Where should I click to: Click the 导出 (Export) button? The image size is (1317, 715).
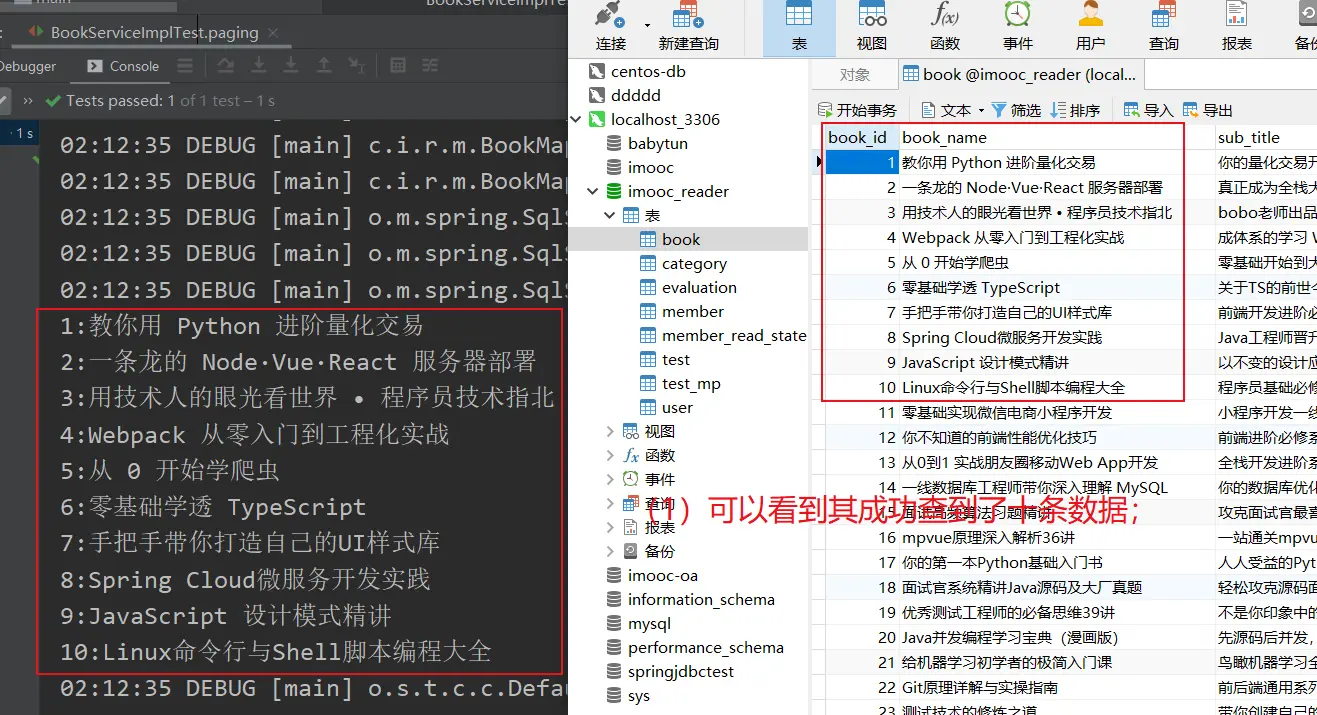(1207, 110)
